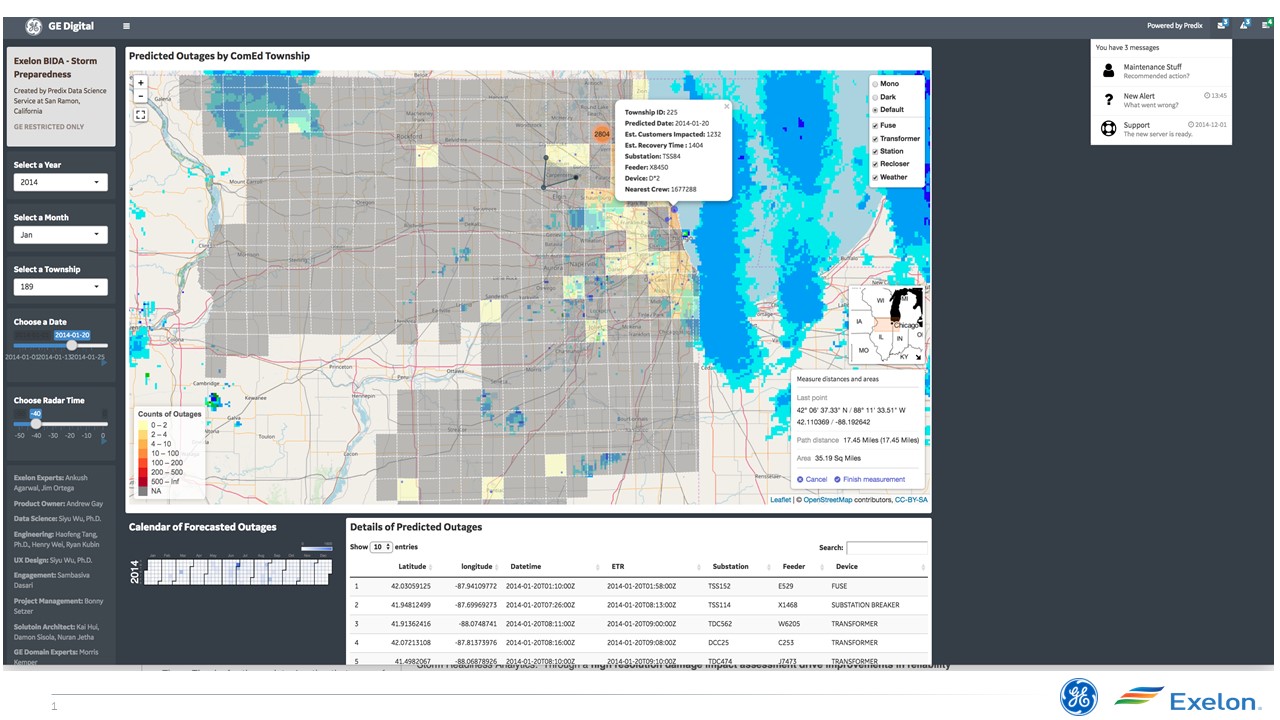Focus the table Search input field
The height and width of the screenshot is (720, 1280).
pyautogui.click(x=887, y=548)
